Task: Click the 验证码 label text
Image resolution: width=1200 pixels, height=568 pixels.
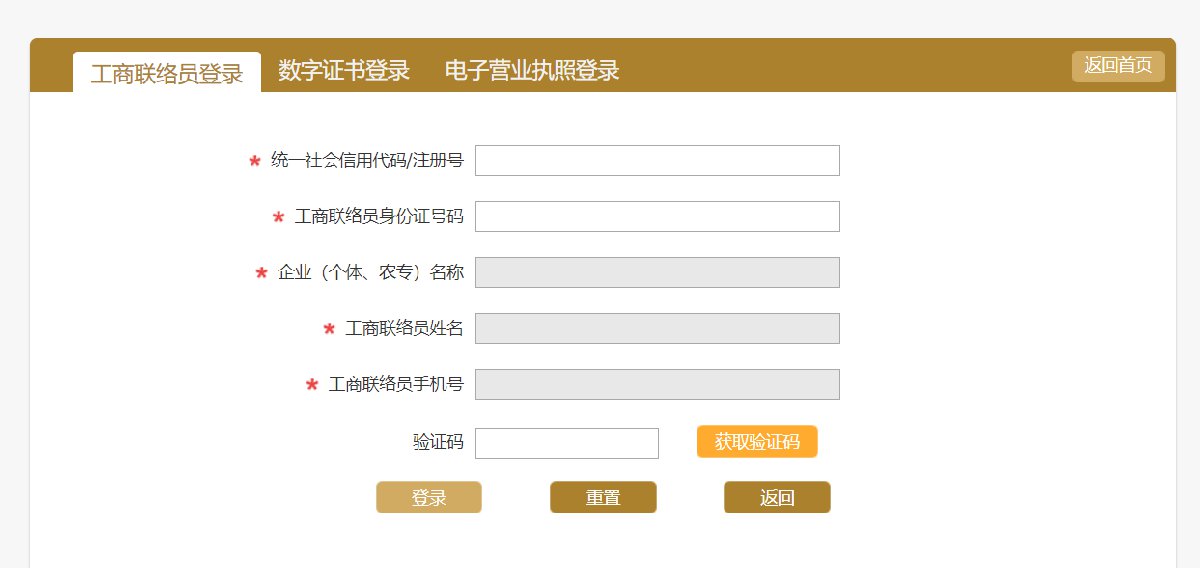Action: pos(438,442)
